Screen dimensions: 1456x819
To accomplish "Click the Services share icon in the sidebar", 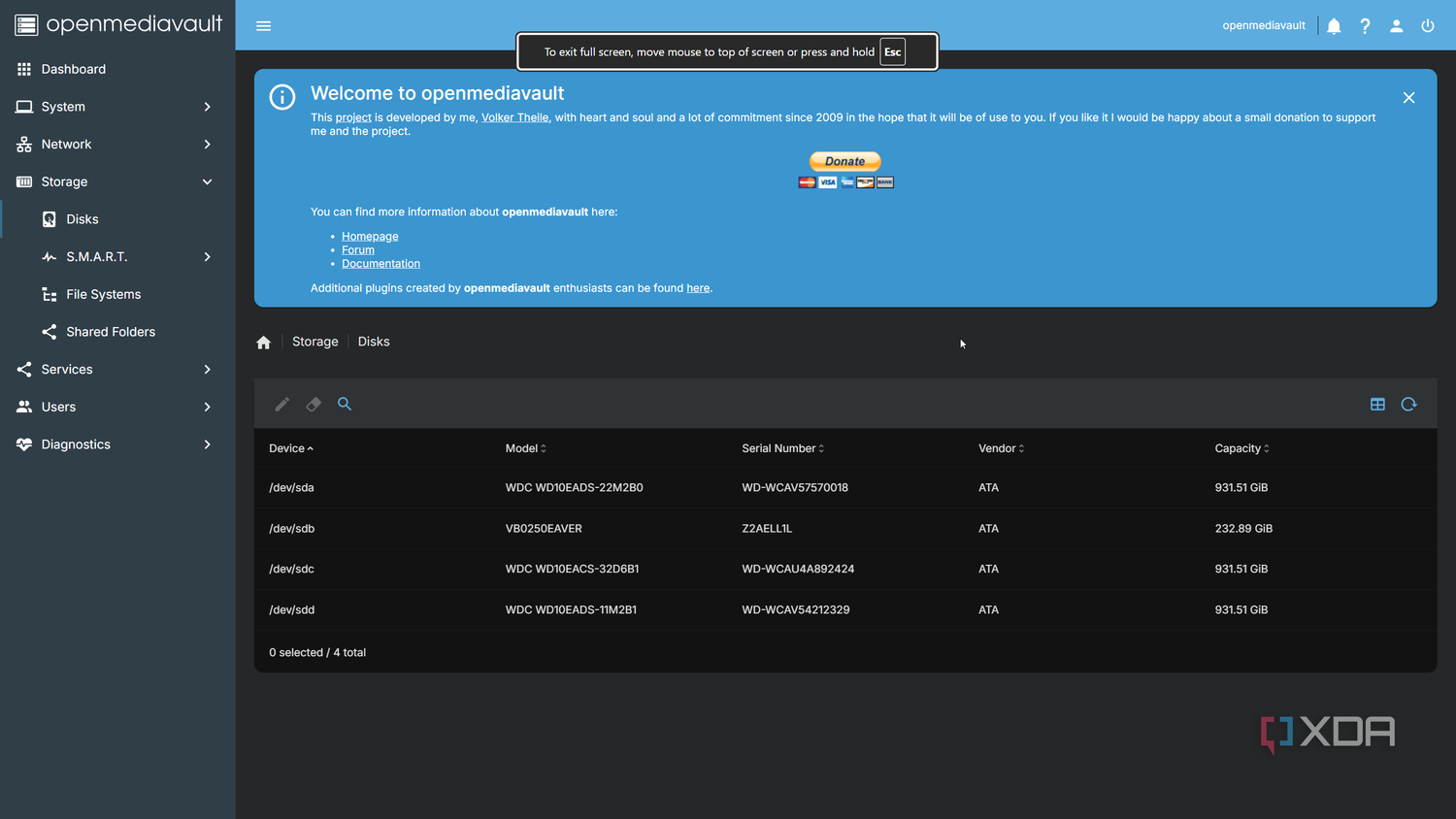I will tap(24, 370).
